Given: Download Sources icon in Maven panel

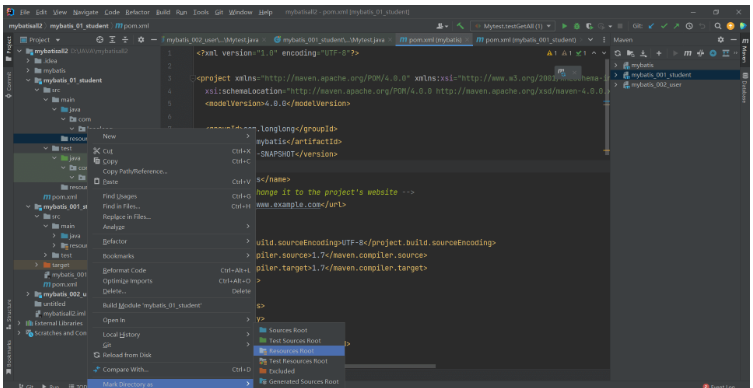Looking at the screenshot, I should 644,53.
